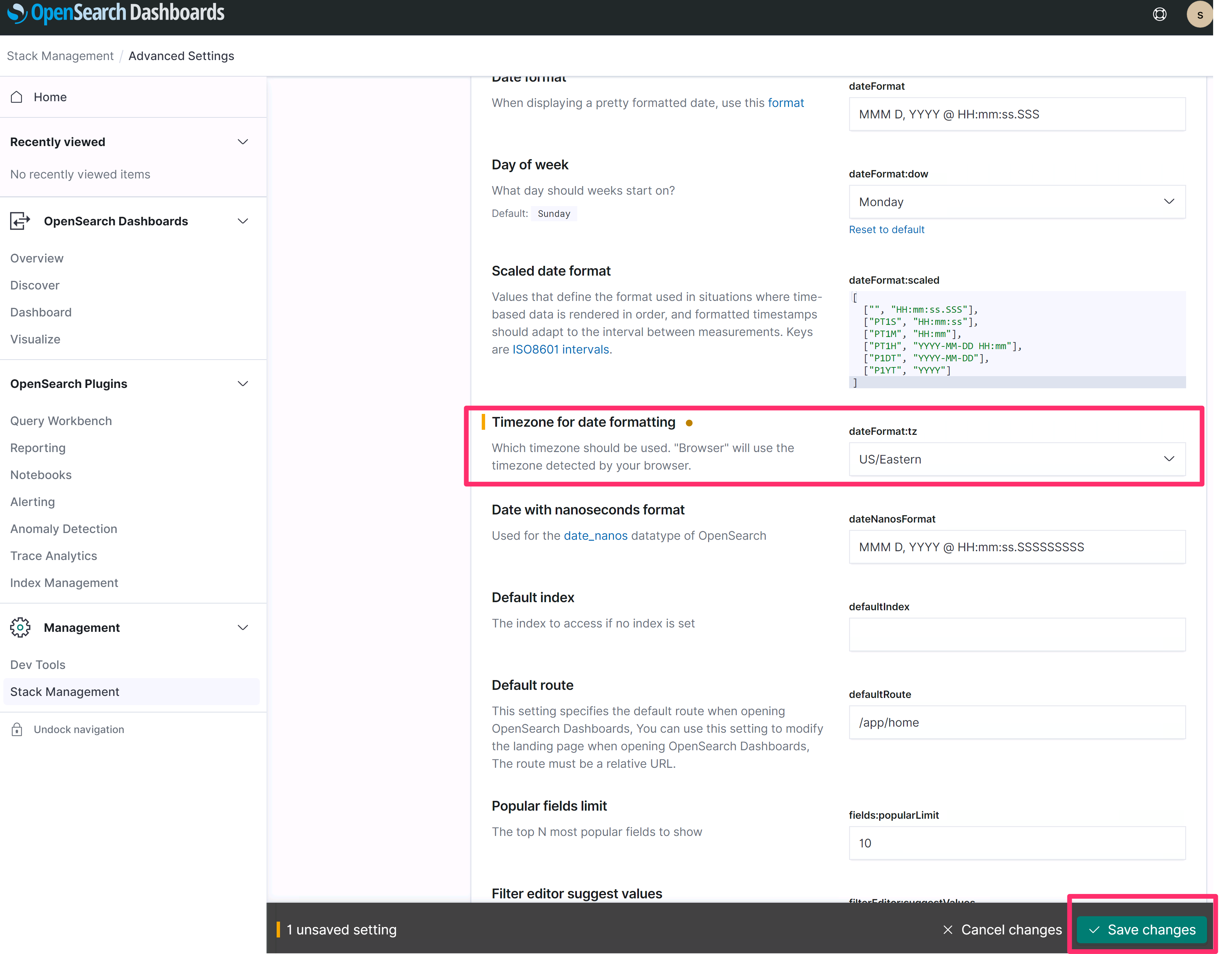Collapse the Recently viewed section
This screenshot has height=954, width=1232.
(x=243, y=142)
